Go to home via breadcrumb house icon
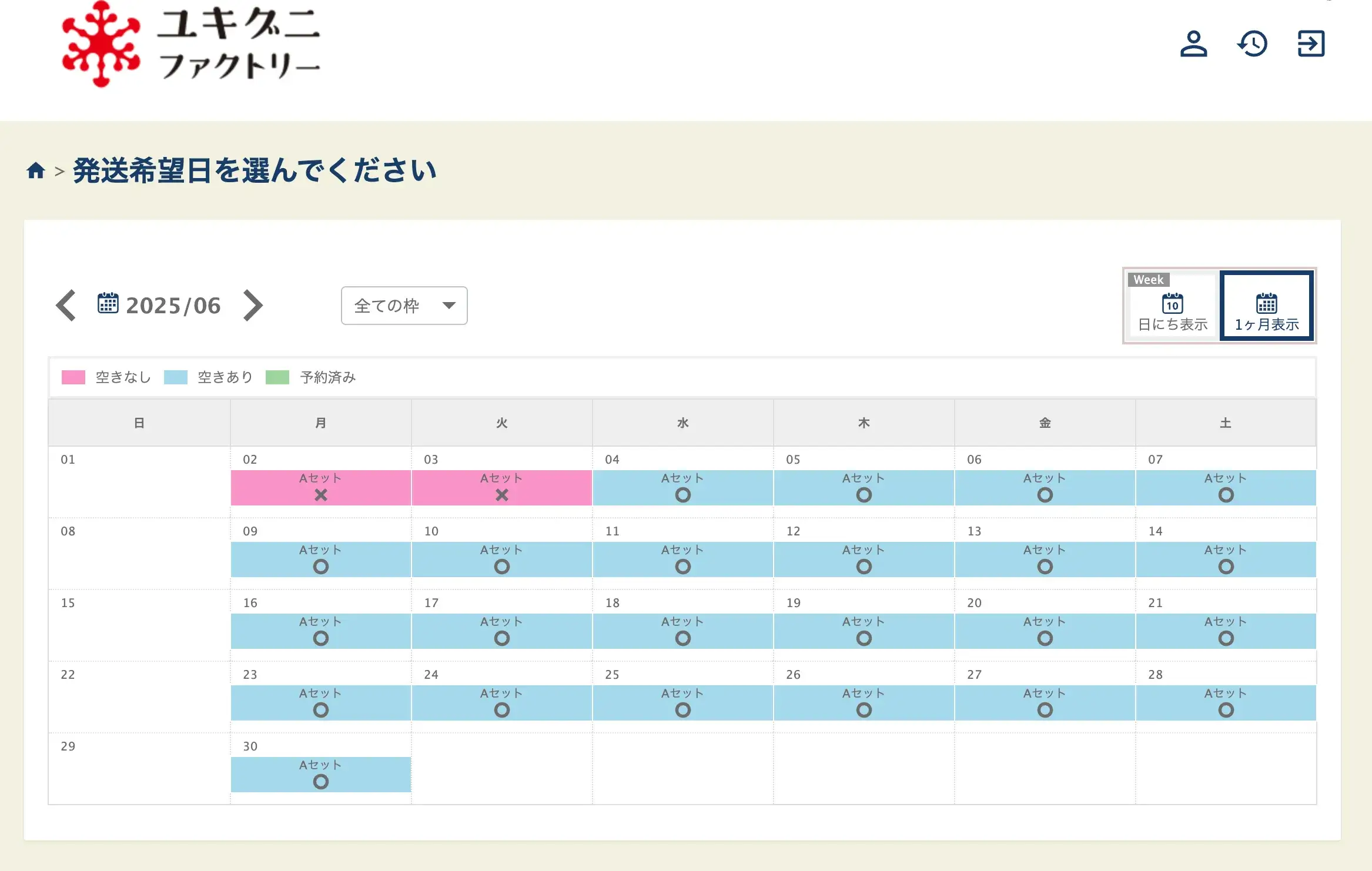Viewport: 1372px width, 871px height. 36,170
